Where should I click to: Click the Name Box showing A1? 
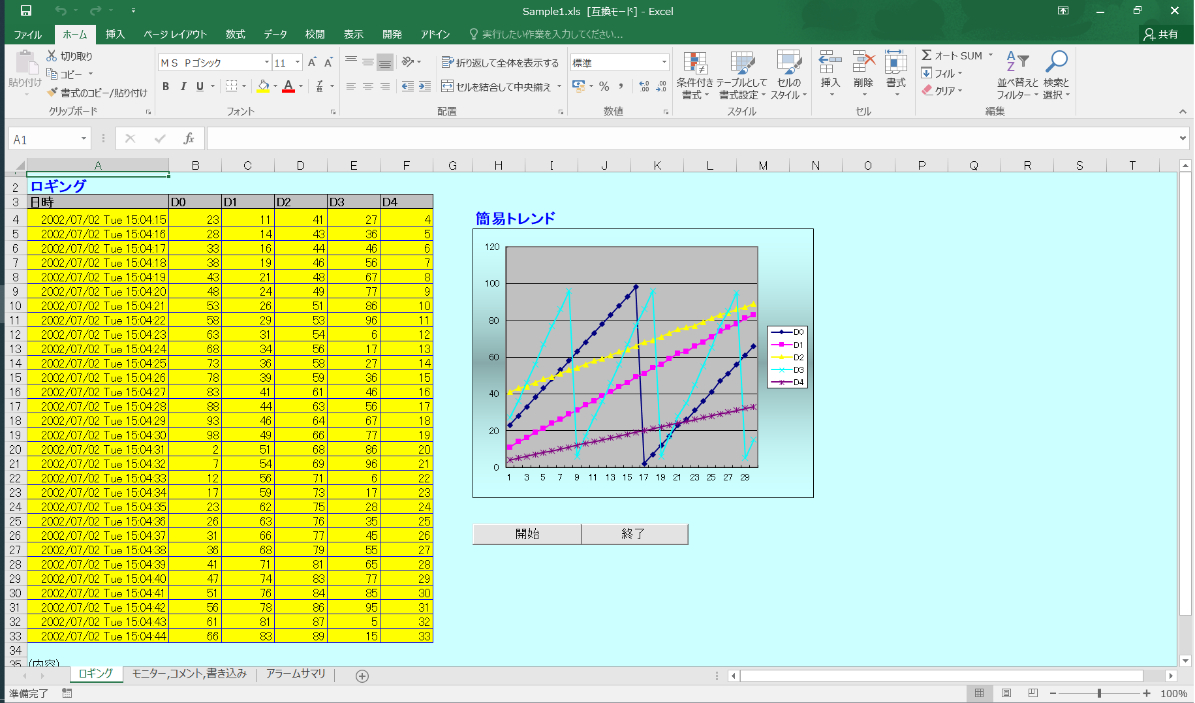click(x=39, y=139)
